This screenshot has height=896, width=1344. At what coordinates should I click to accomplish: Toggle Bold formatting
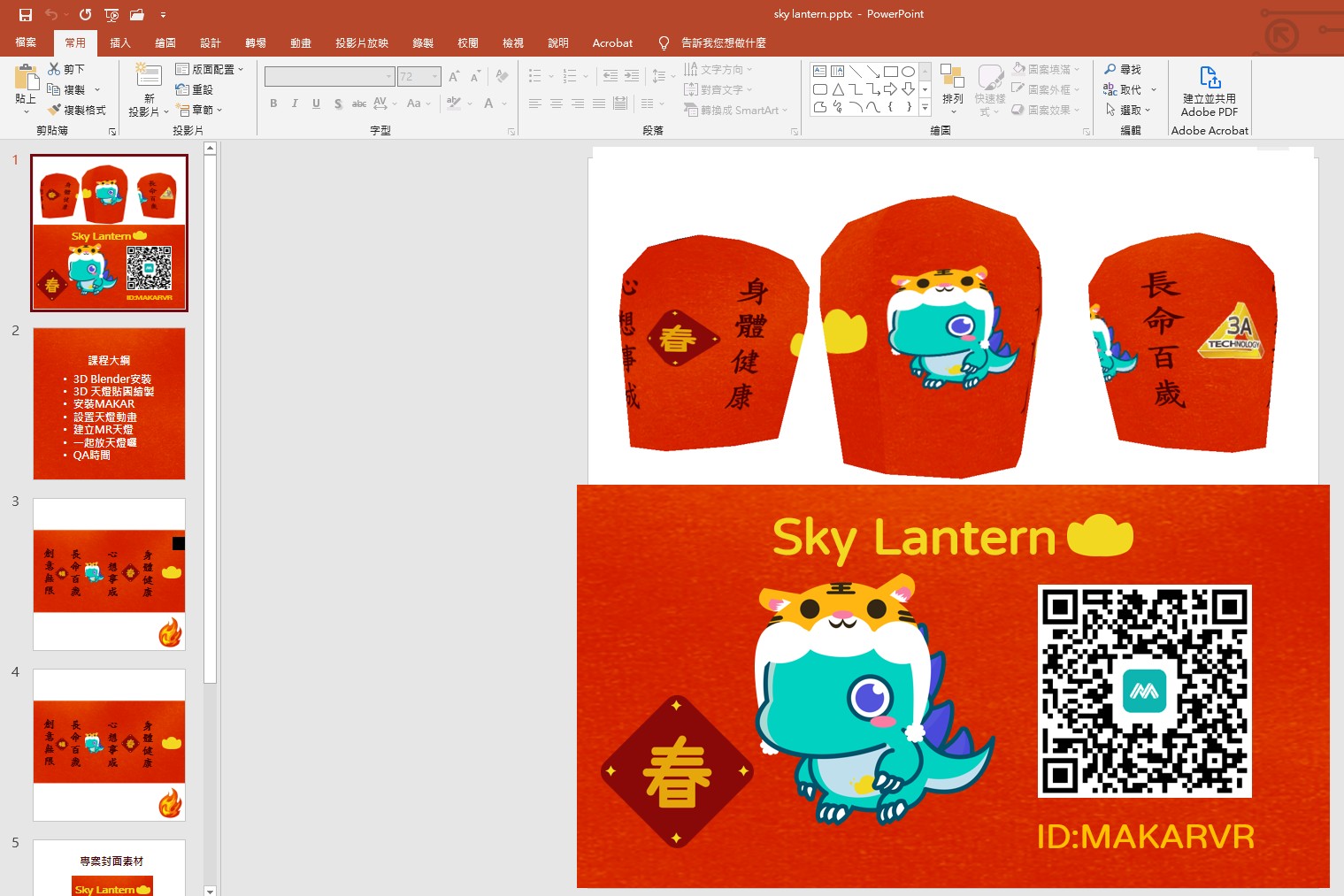(x=273, y=103)
